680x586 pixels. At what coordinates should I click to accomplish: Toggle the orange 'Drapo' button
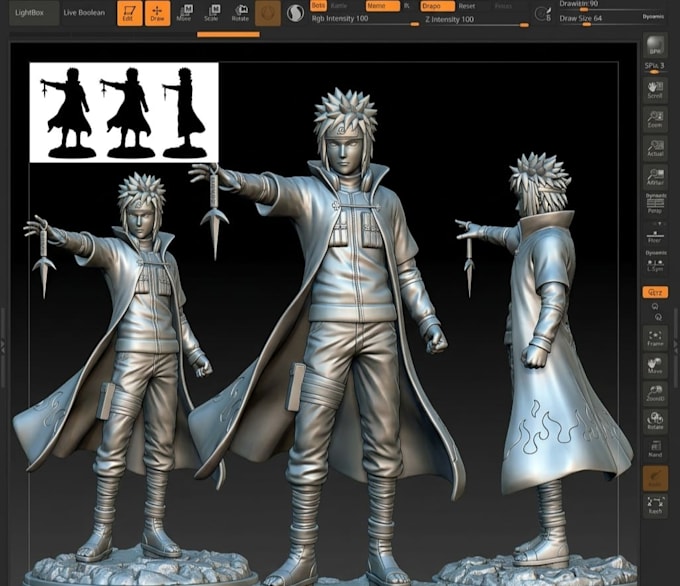[438, 6]
